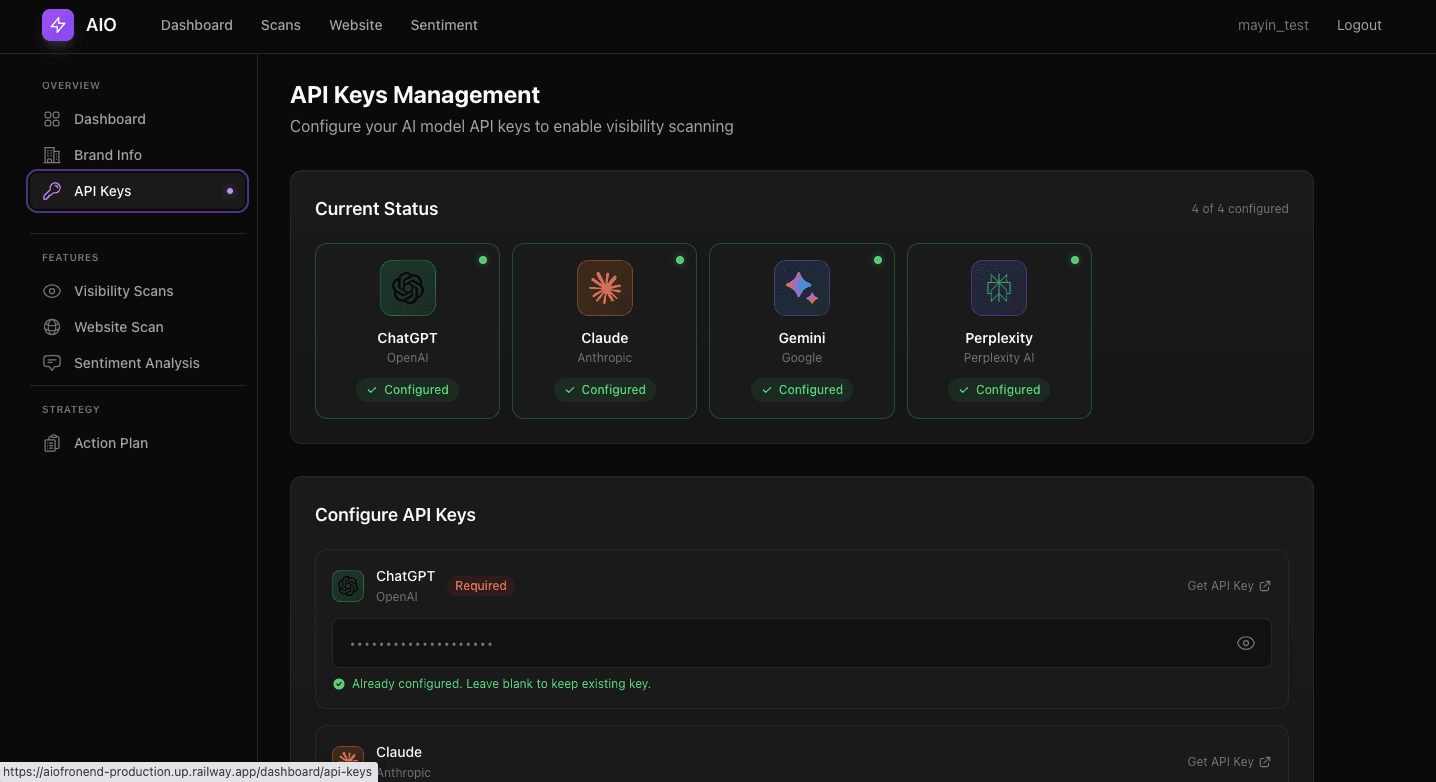The height and width of the screenshot is (782, 1436).
Task: Click the green status dot on ChatGPT card
Action: 483,260
